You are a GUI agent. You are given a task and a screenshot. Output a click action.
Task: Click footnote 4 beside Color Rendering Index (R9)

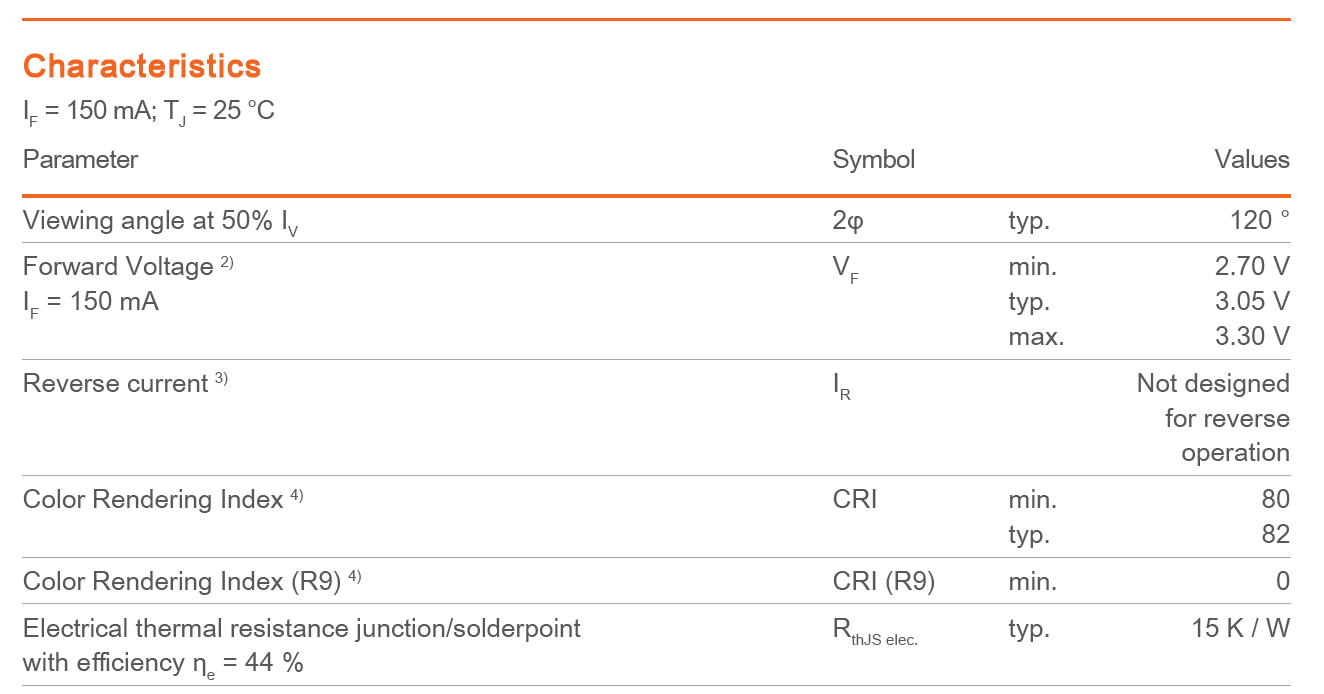click(355, 577)
